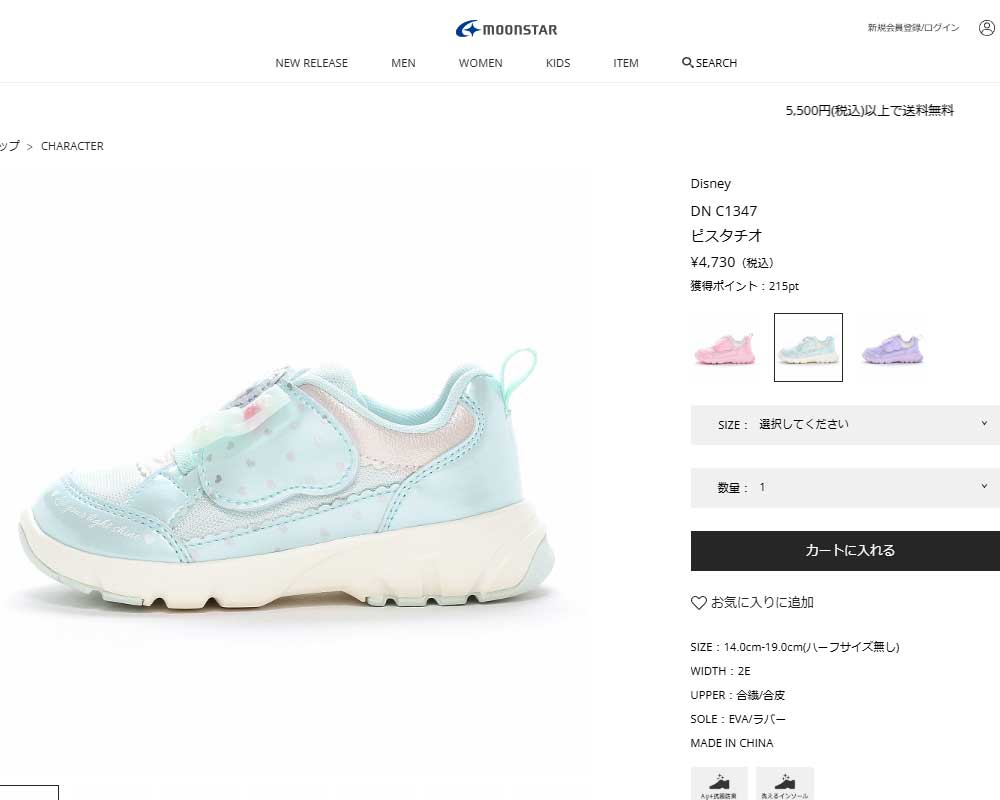Click the add to cart button
The image size is (1000, 800).
pyautogui.click(x=845, y=551)
